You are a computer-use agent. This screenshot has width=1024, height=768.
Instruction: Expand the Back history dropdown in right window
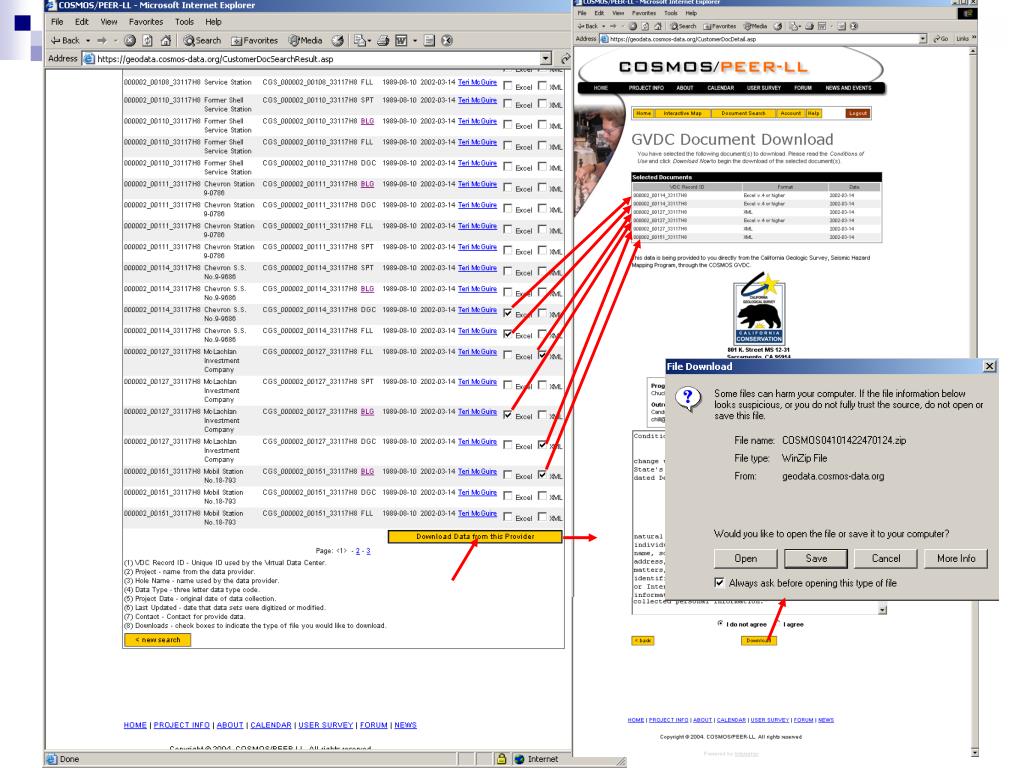click(x=603, y=26)
